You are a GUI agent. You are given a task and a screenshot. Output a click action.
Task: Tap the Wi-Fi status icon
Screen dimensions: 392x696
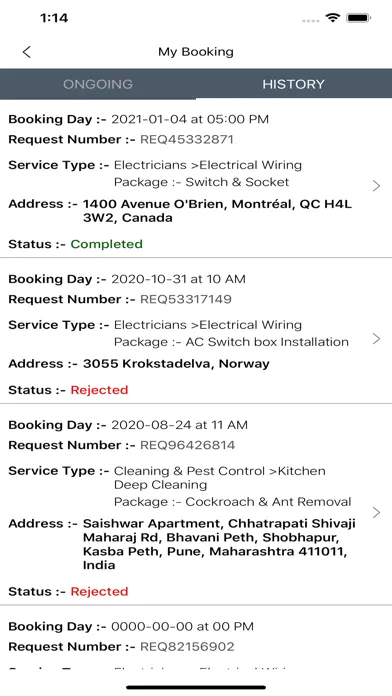coord(332,18)
